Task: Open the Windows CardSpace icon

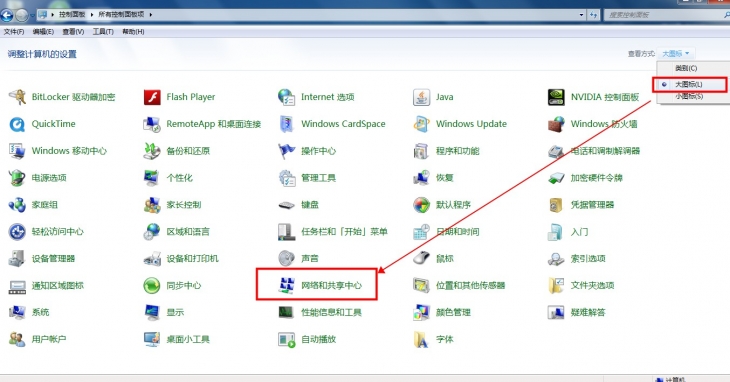Action: [286, 124]
